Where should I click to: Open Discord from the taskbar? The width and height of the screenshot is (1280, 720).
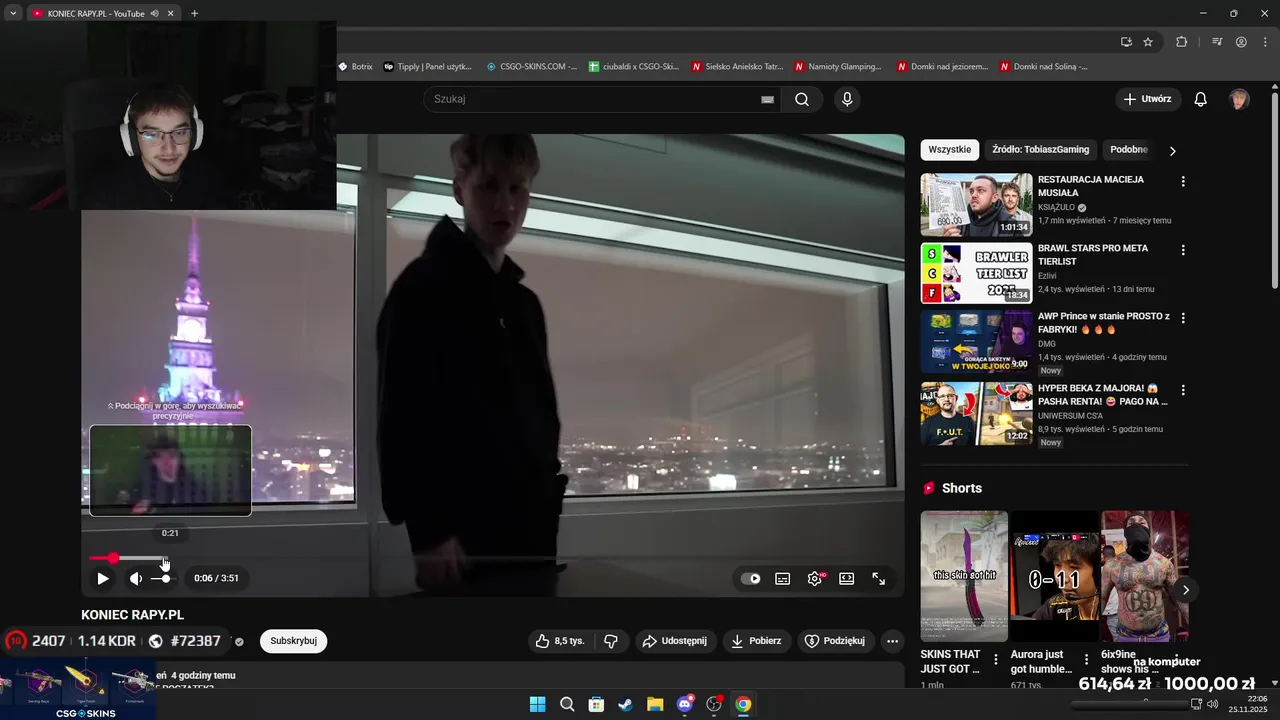pyautogui.click(x=685, y=704)
